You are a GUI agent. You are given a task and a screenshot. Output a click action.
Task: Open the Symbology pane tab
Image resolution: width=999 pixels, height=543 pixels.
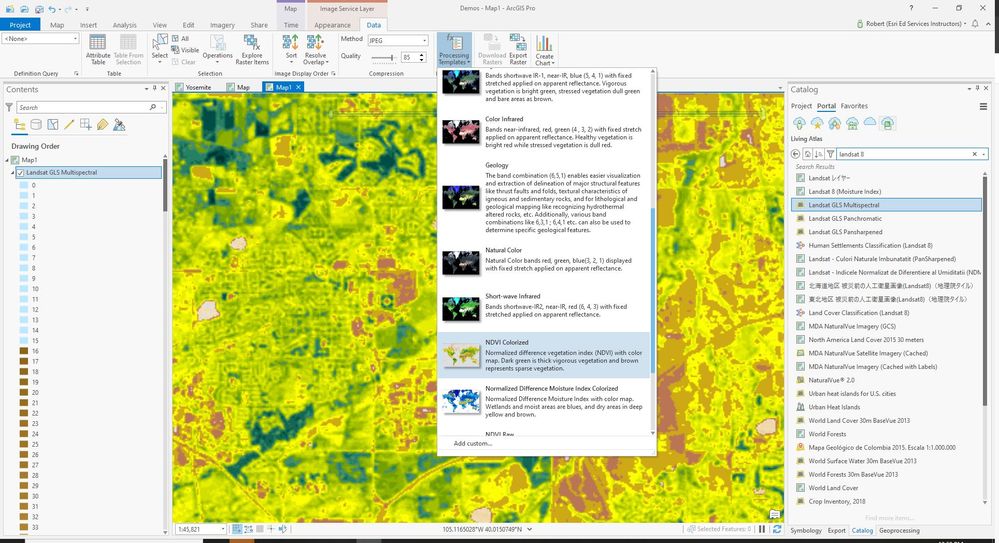(x=806, y=530)
